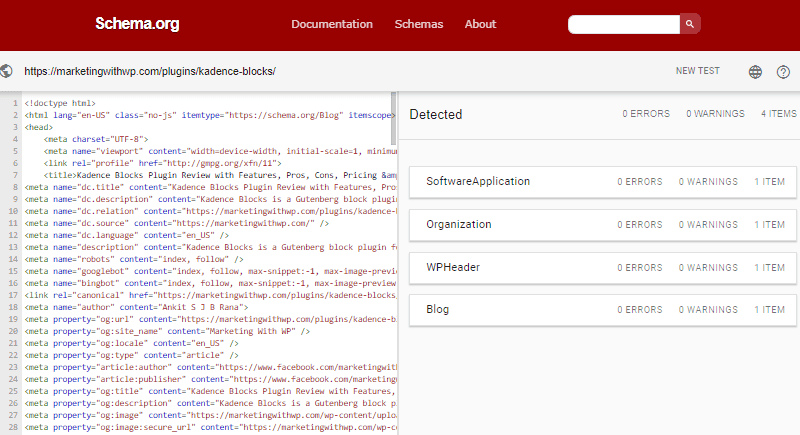Expand the SoftwareApplication result
The image size is (800, 435).
[x=603, y=182]
